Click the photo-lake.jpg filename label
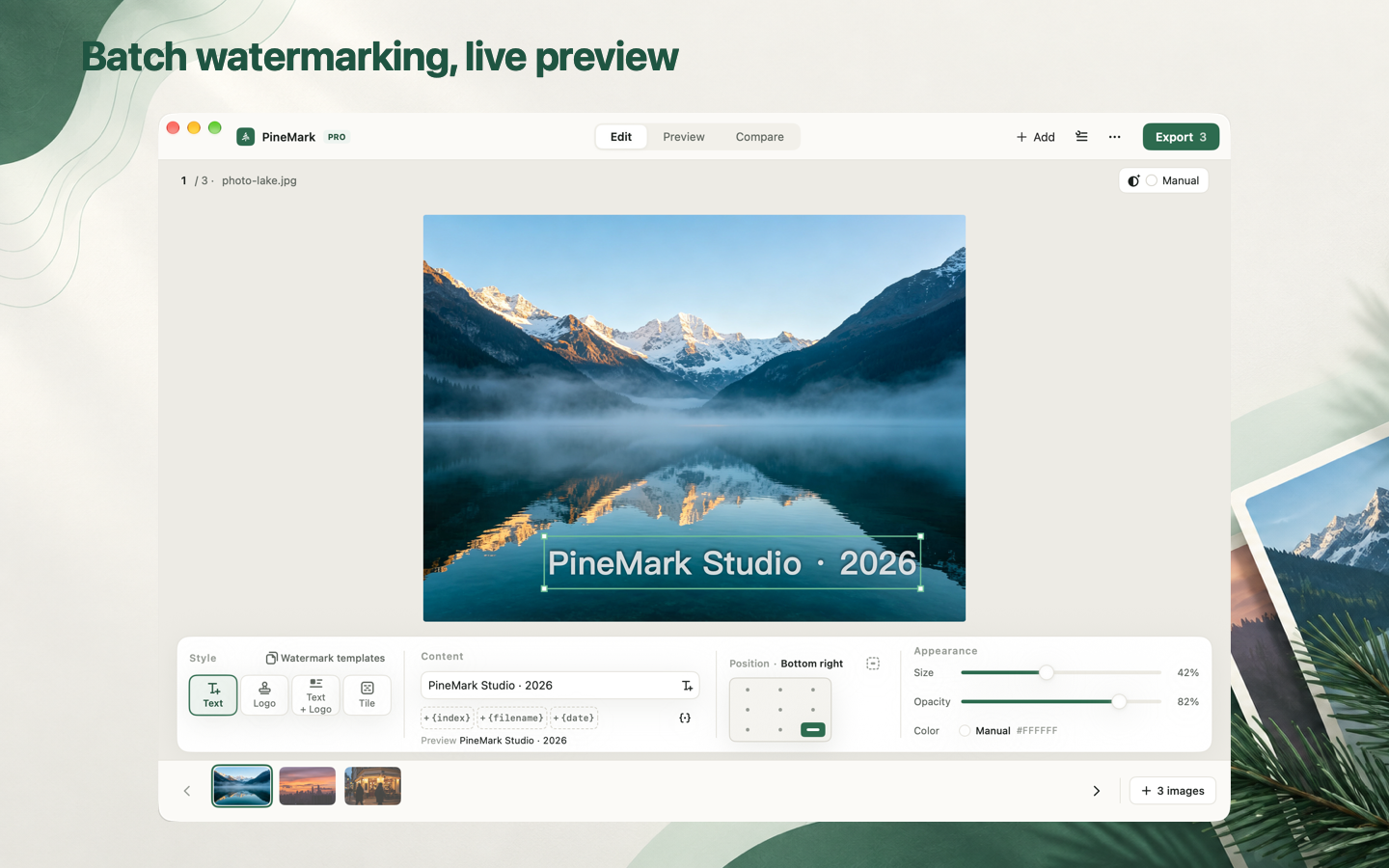The width and height of the screenshot is (1389, 868). pos(259,180)
